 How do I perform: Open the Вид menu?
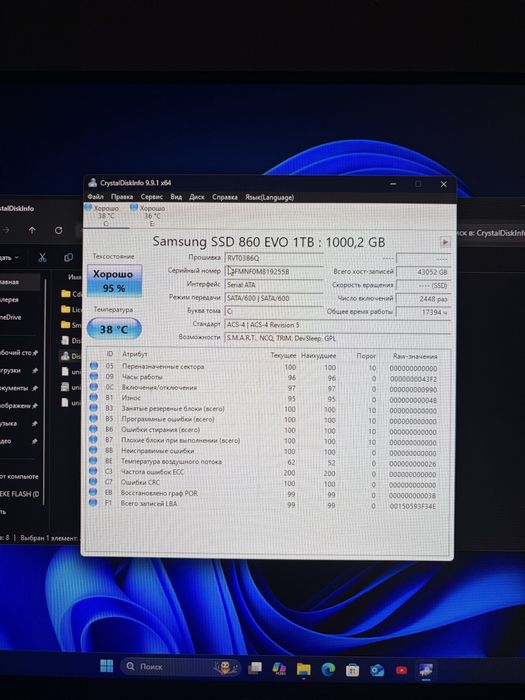[176, 196]
